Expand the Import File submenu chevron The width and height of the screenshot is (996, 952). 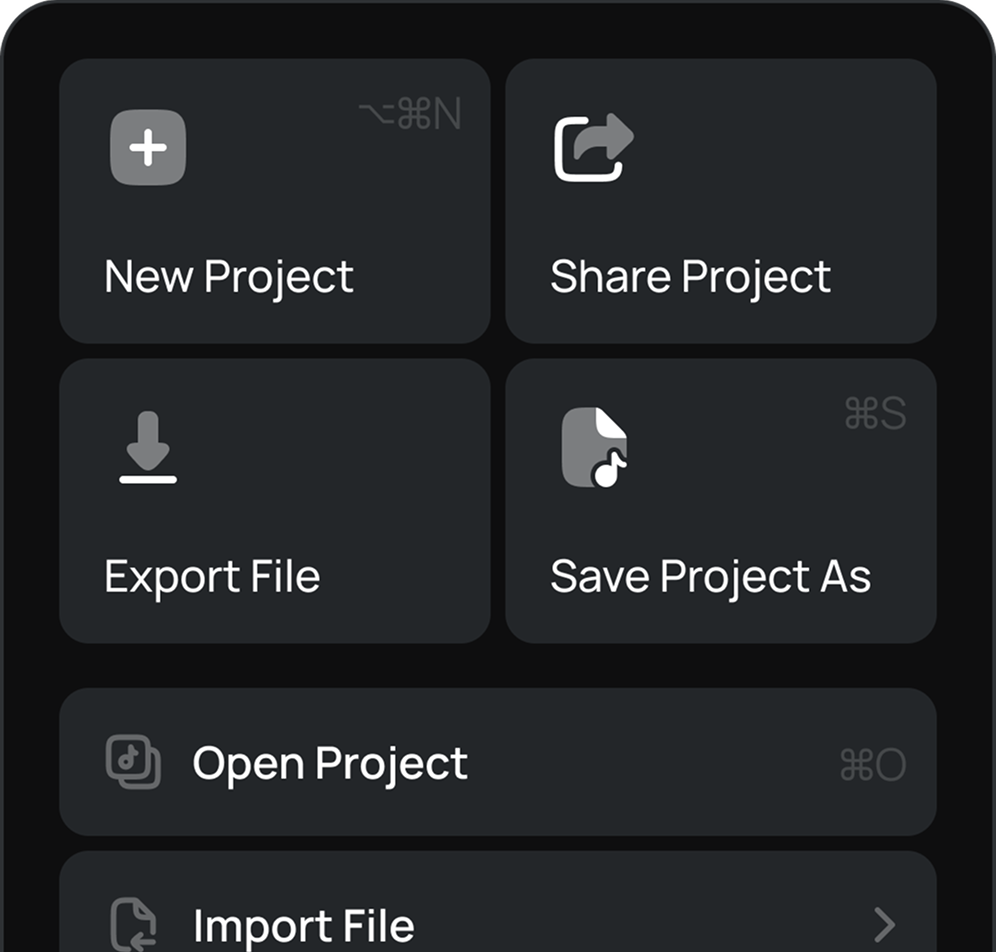pyautogui.click(x=884, y=925)
